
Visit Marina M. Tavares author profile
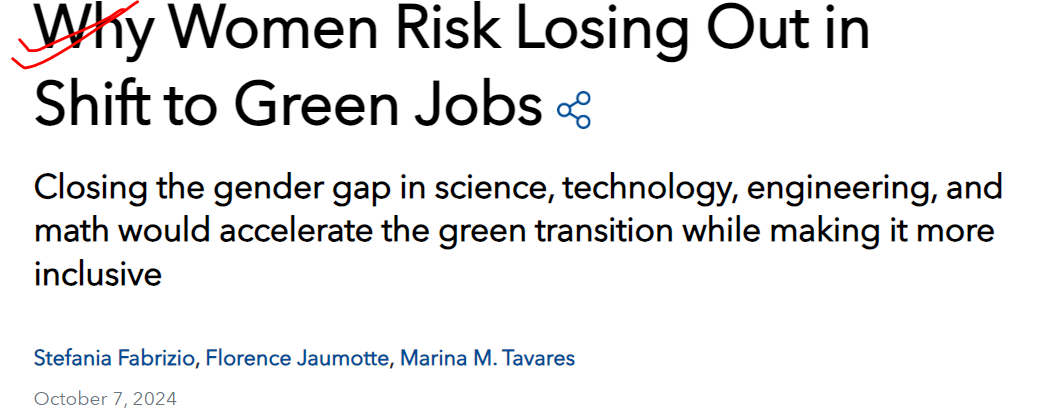488,358
